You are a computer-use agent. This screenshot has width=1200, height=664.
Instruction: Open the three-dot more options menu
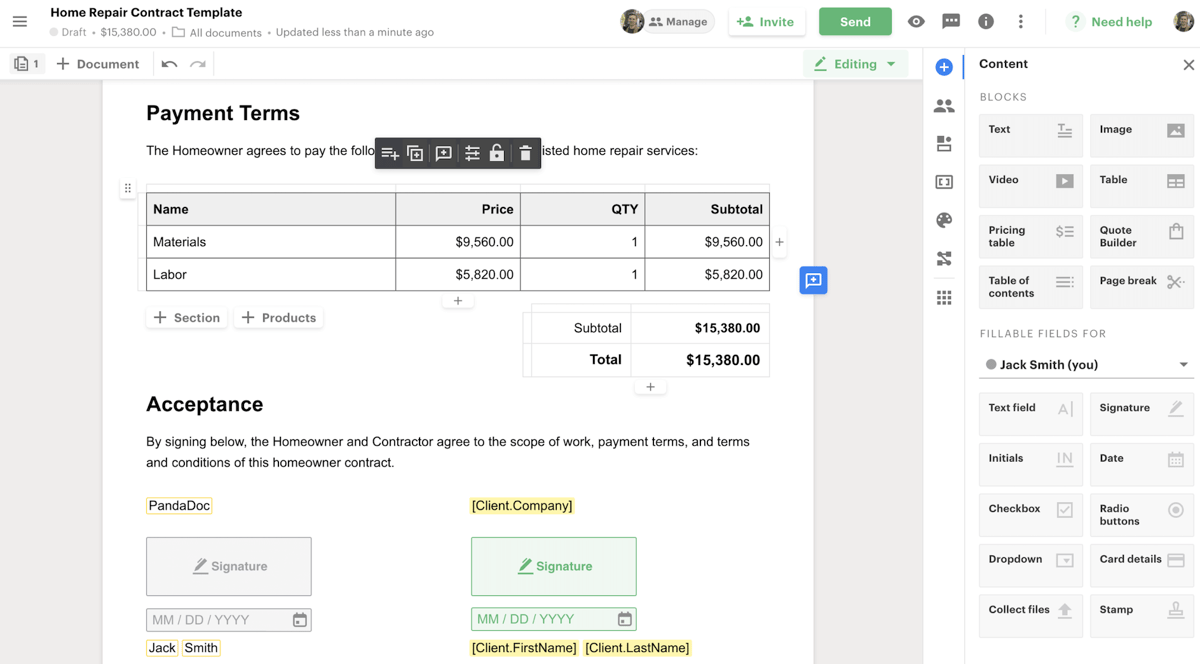pos(1021,22)
